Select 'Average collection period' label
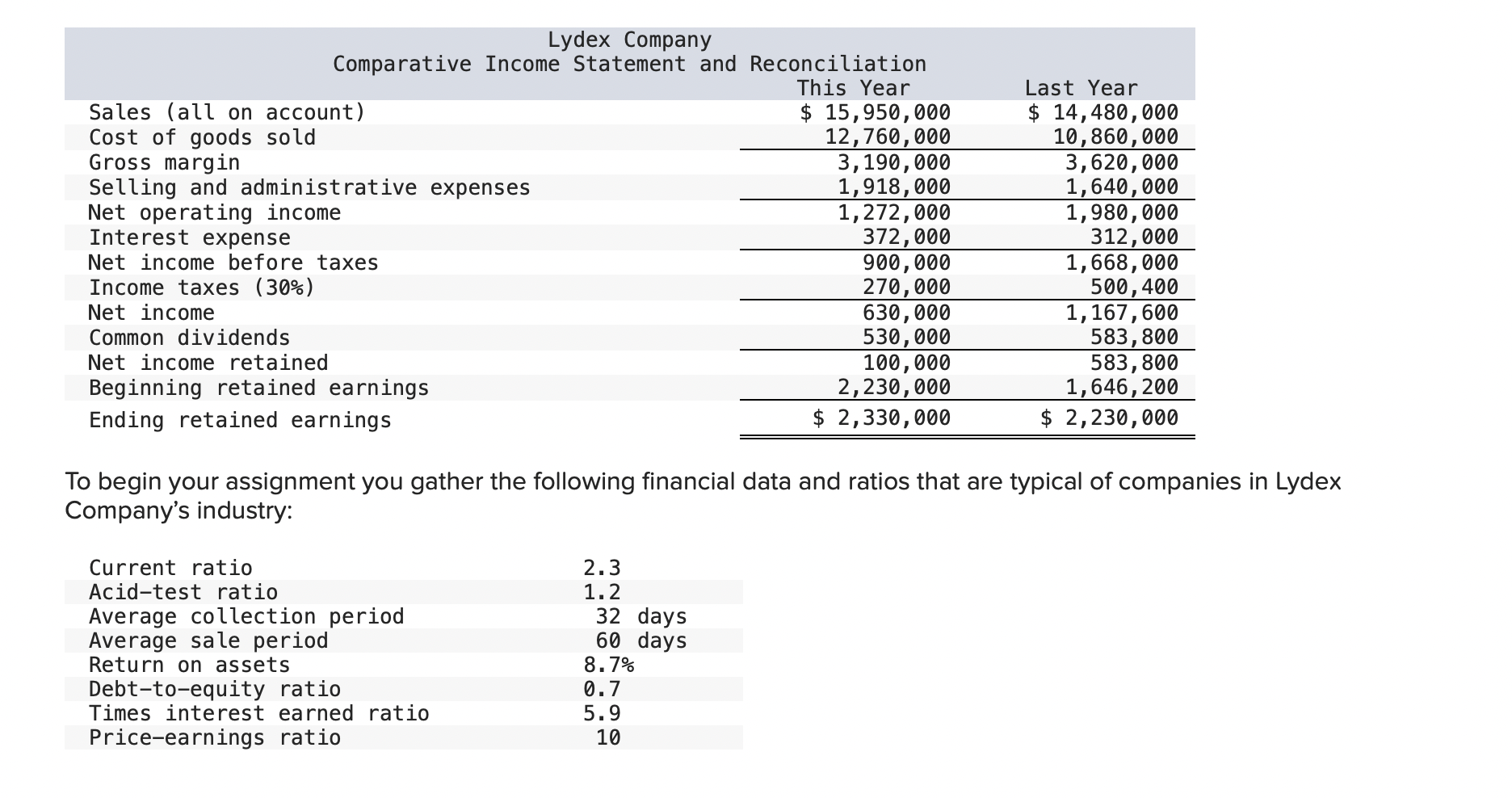Viewport: 1512px width, 798px height. point(246,616)
